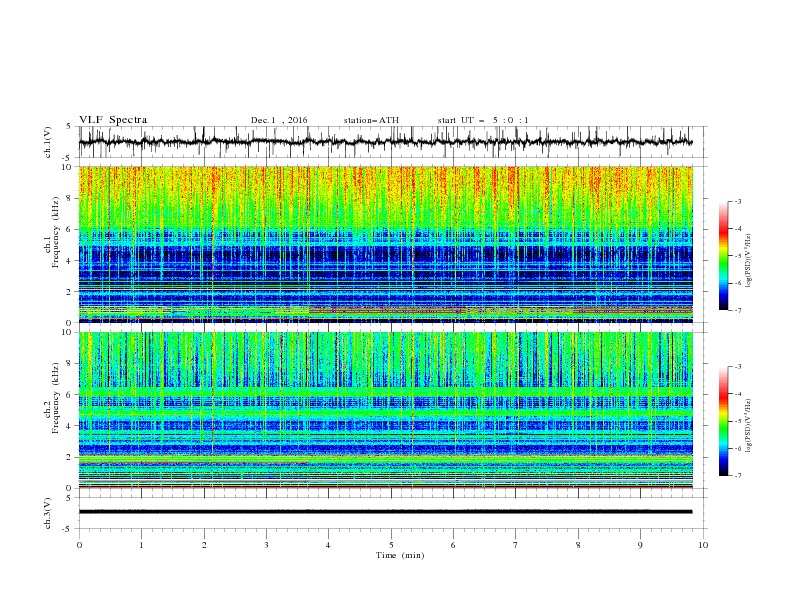The width and height of the screenshot is (792, 612).
Task: Click the ch.2 spectrogram panel
Action: point(385,410)
